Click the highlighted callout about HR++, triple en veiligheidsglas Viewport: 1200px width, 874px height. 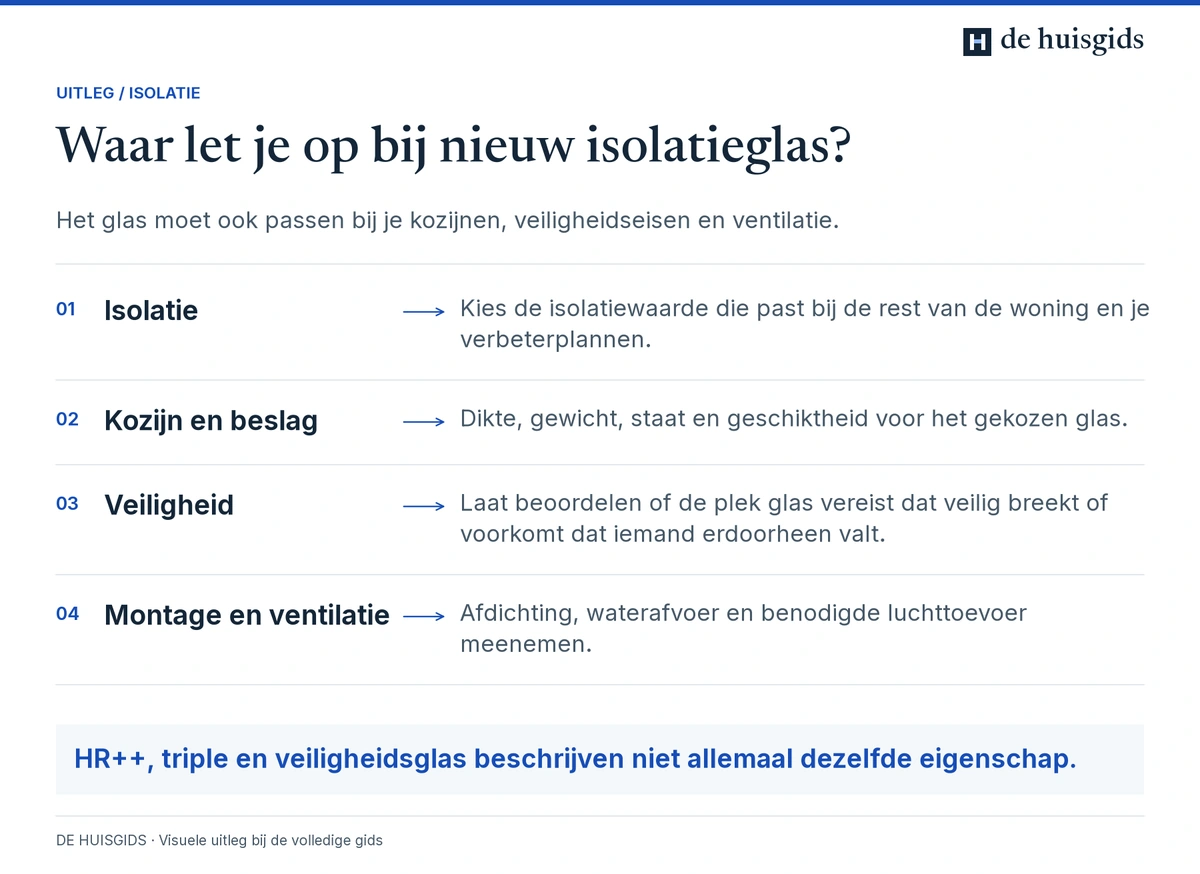(x=600, y=759)
